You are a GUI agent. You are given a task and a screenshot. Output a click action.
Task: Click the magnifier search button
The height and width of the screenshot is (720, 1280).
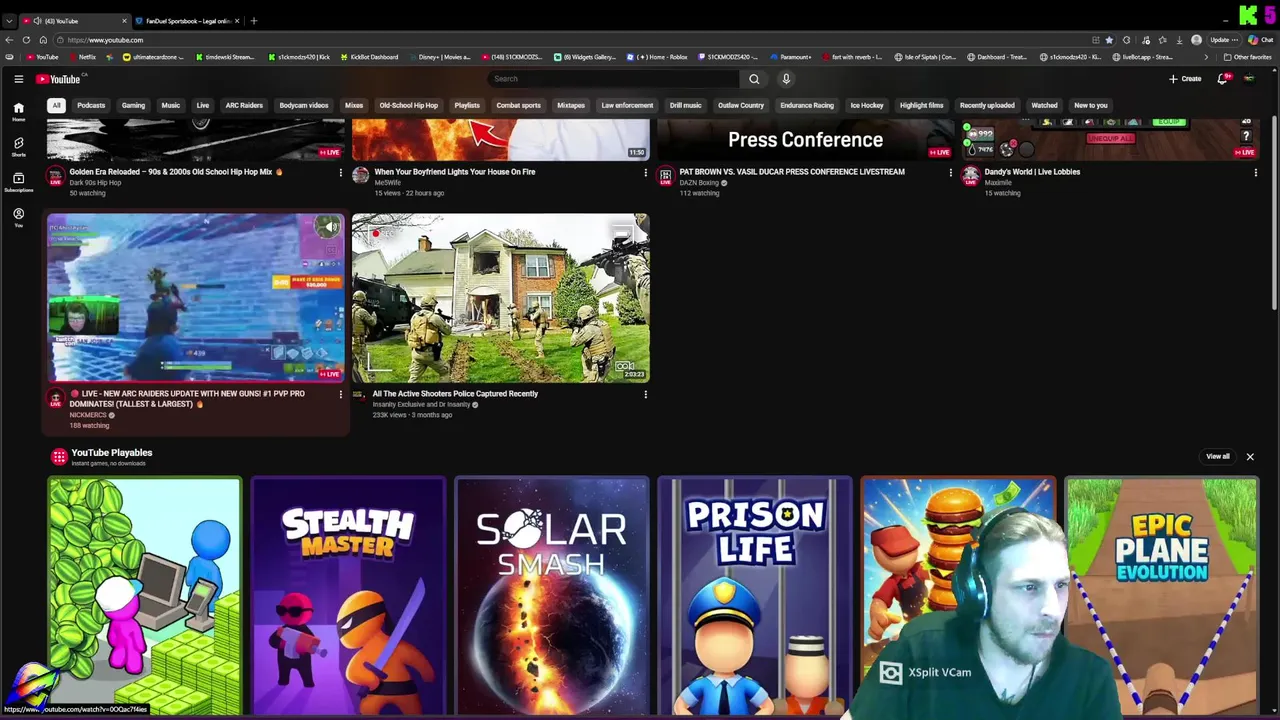[x=754, y=79]
